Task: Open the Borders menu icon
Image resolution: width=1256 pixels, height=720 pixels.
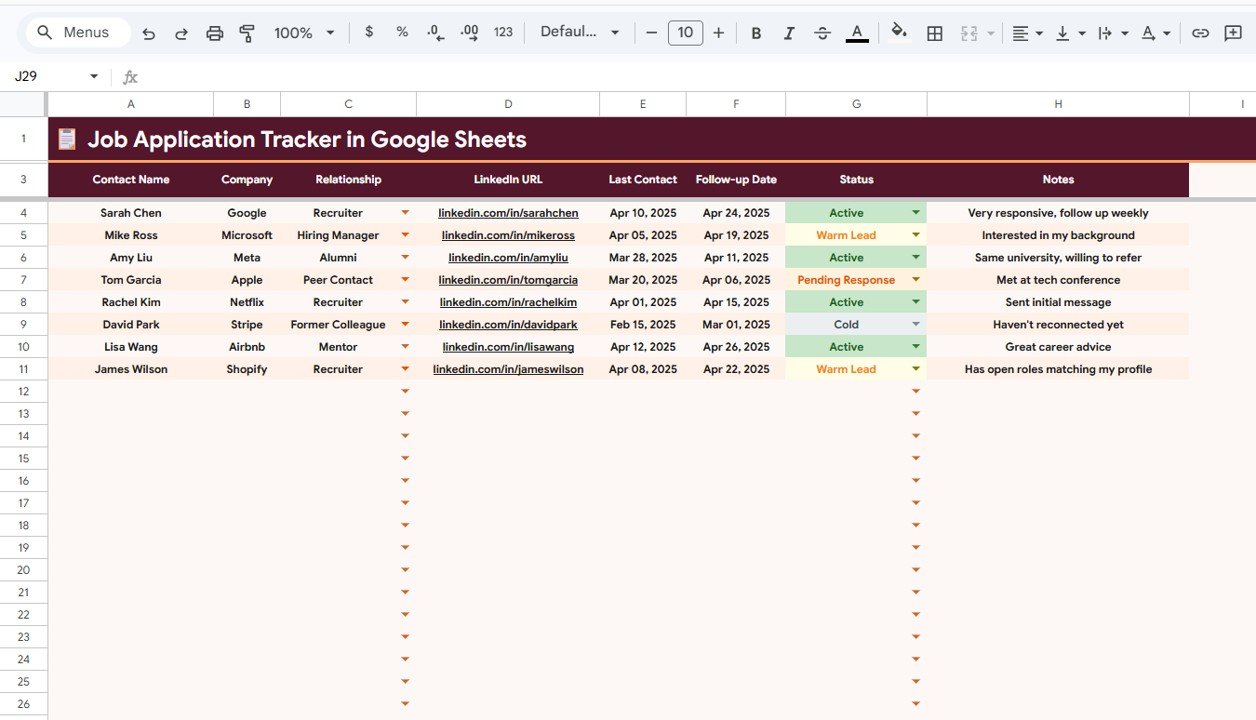Action: tap(934, 32)
